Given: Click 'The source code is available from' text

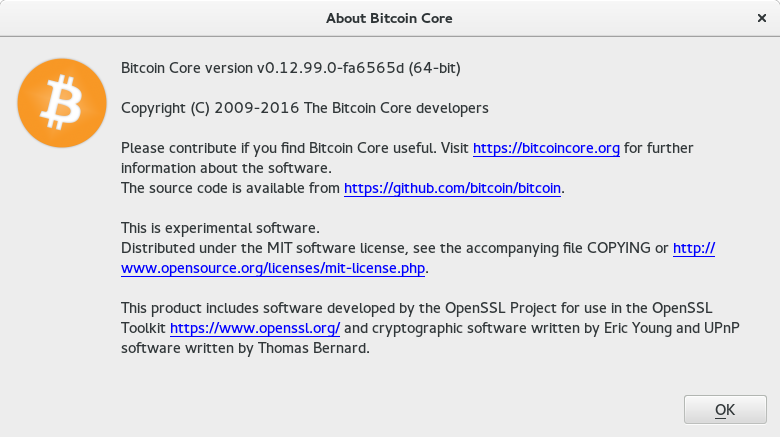Looking at the screenshot, I should click(230, 187).
